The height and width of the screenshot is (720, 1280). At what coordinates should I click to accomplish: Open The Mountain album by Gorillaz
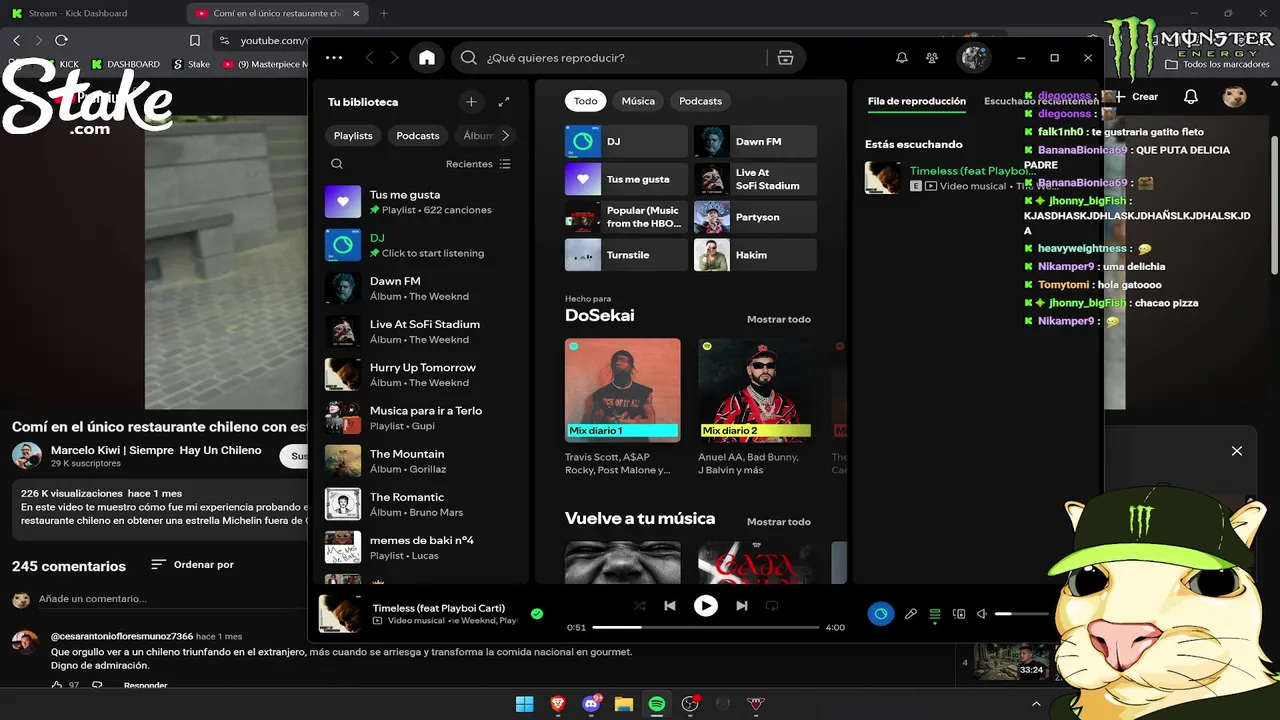pos(422,460)
